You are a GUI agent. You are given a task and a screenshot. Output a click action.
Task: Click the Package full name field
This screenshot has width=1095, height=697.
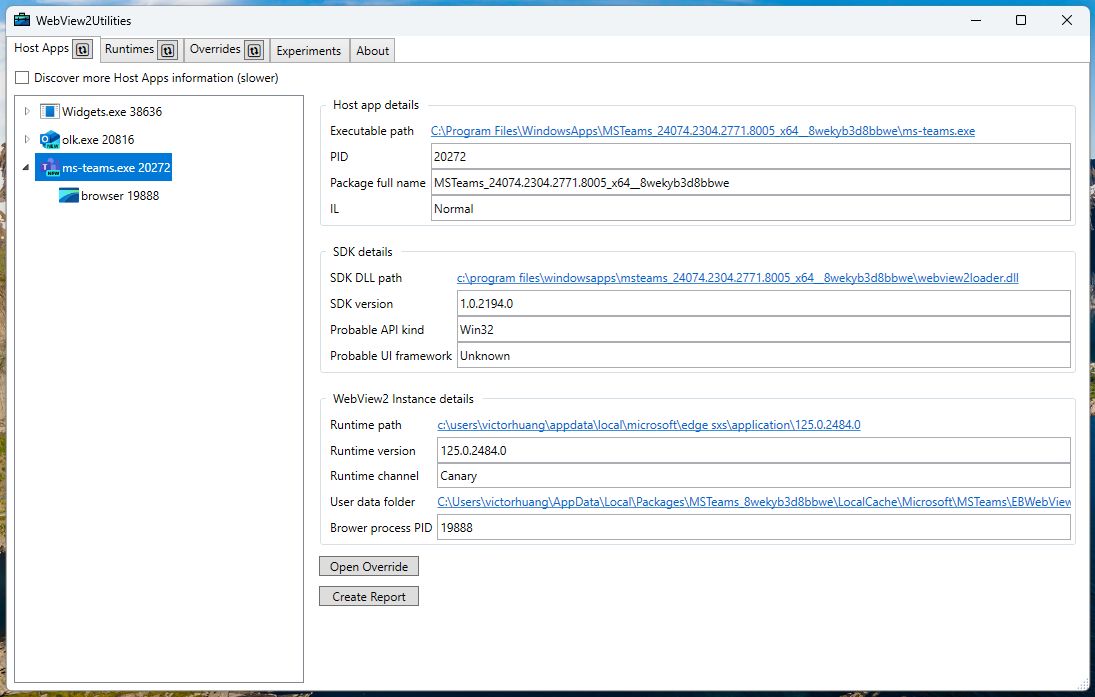click(x=751, y=182)
